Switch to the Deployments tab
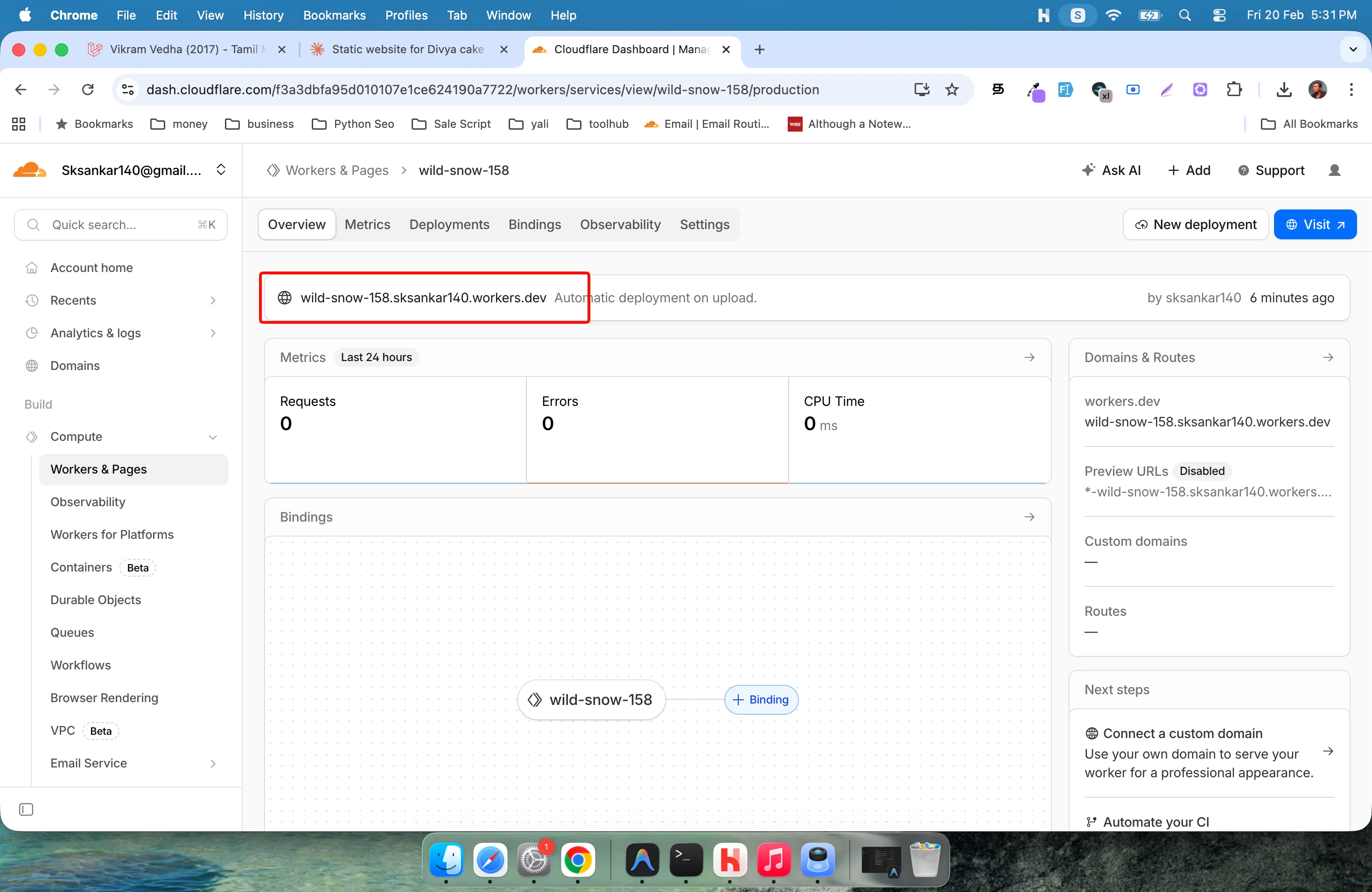 click(449, 224)
